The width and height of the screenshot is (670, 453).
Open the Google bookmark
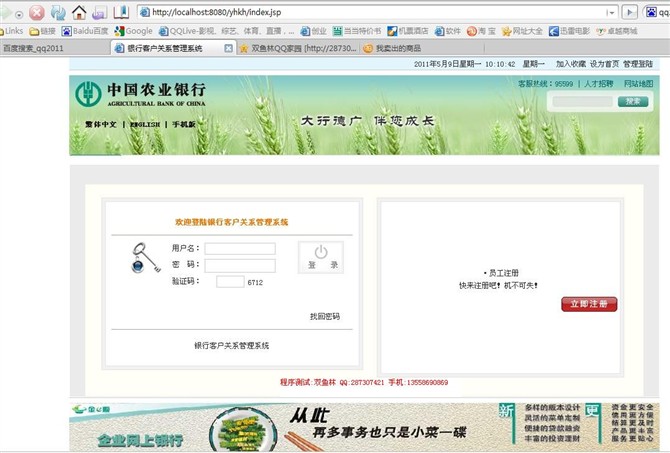pyautogui.click(x=133, y=31)
